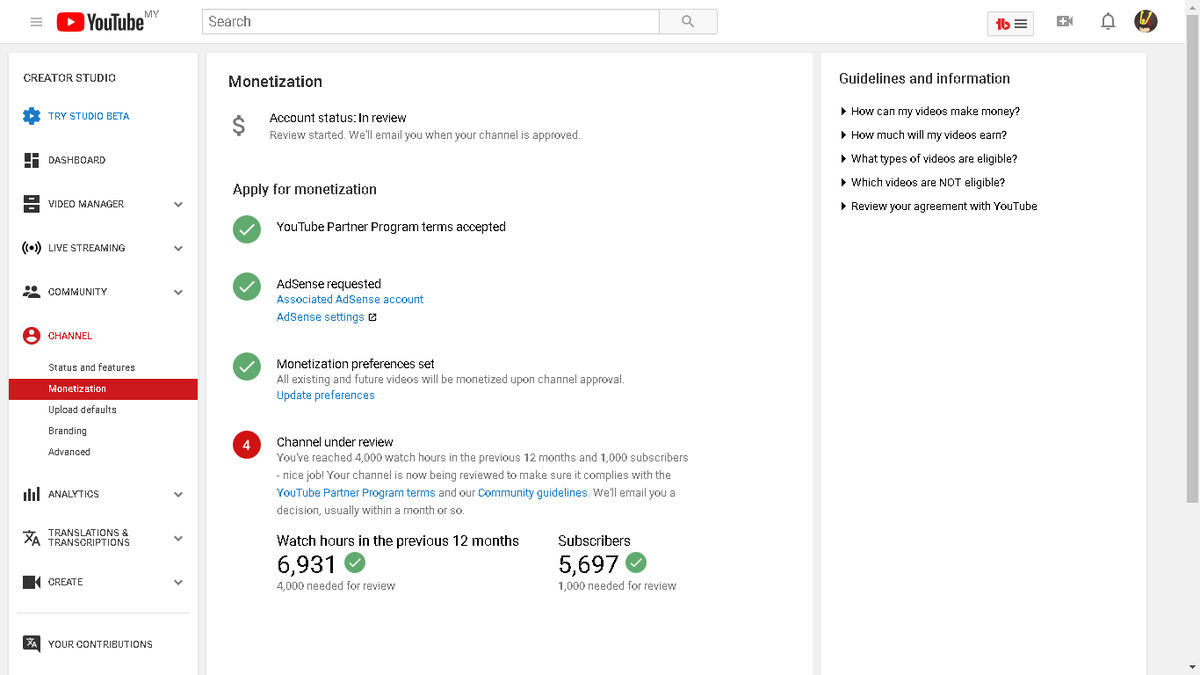
Task: Click the create video camera icon
Action: [1065, 21]
